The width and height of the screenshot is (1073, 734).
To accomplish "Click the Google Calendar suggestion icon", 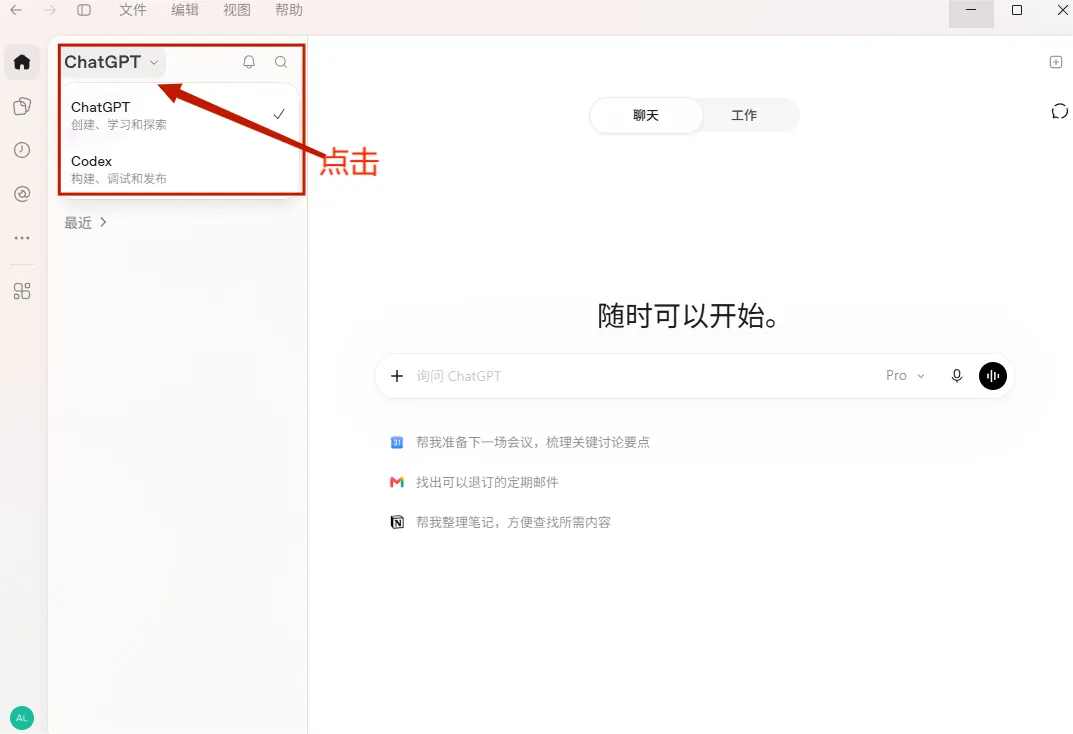I will click(397, 443).
